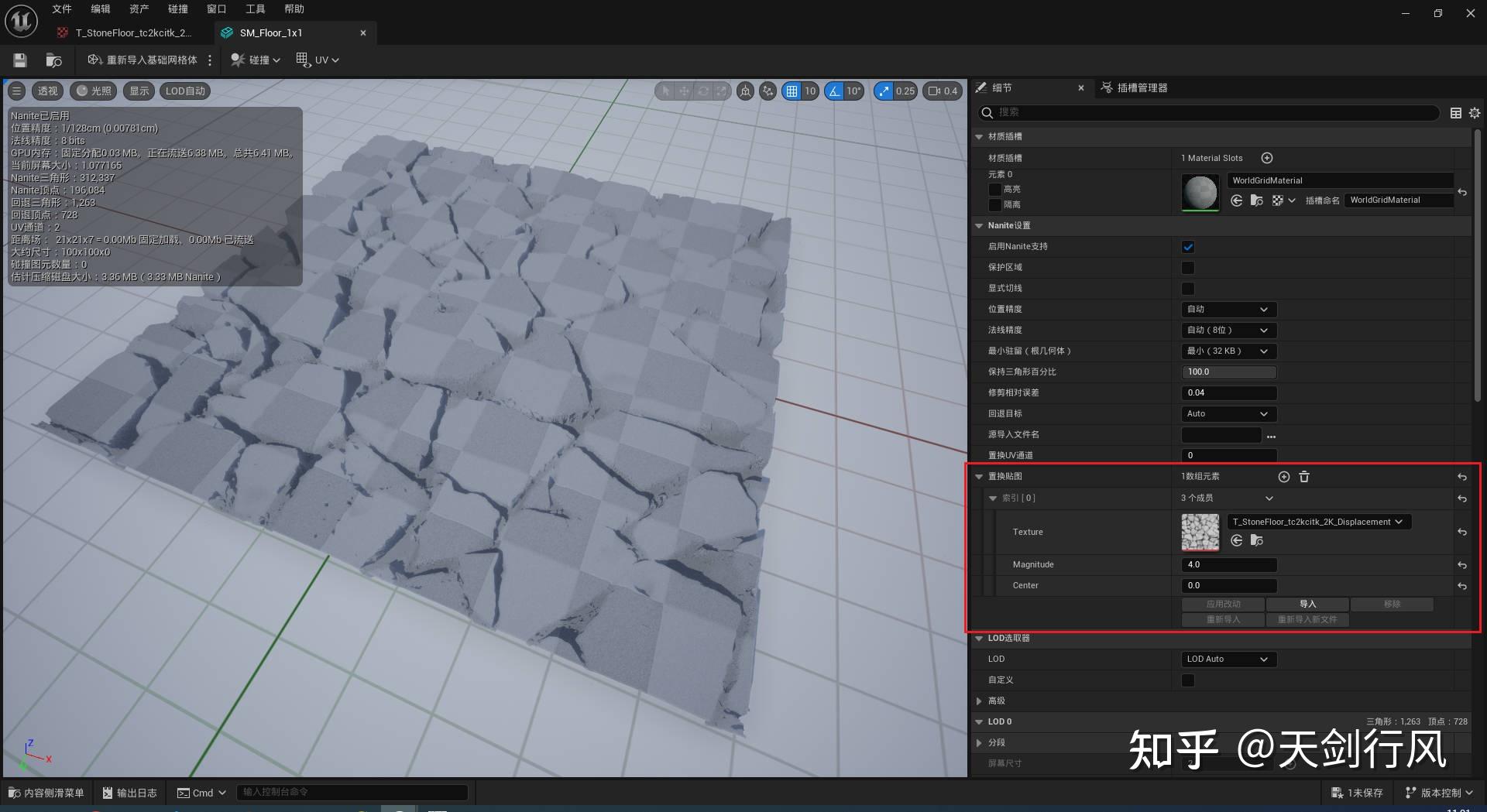Click camera speed icon in viewport
The image size is (1487, 812).
coord(935,91)
